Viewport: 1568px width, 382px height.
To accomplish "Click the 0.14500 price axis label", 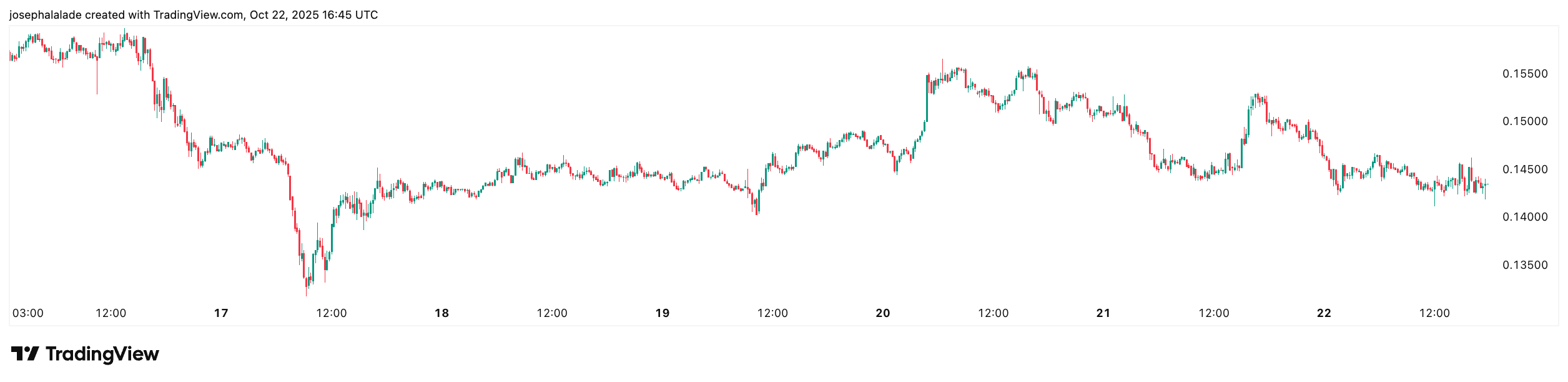I will tap(1525, 169).
